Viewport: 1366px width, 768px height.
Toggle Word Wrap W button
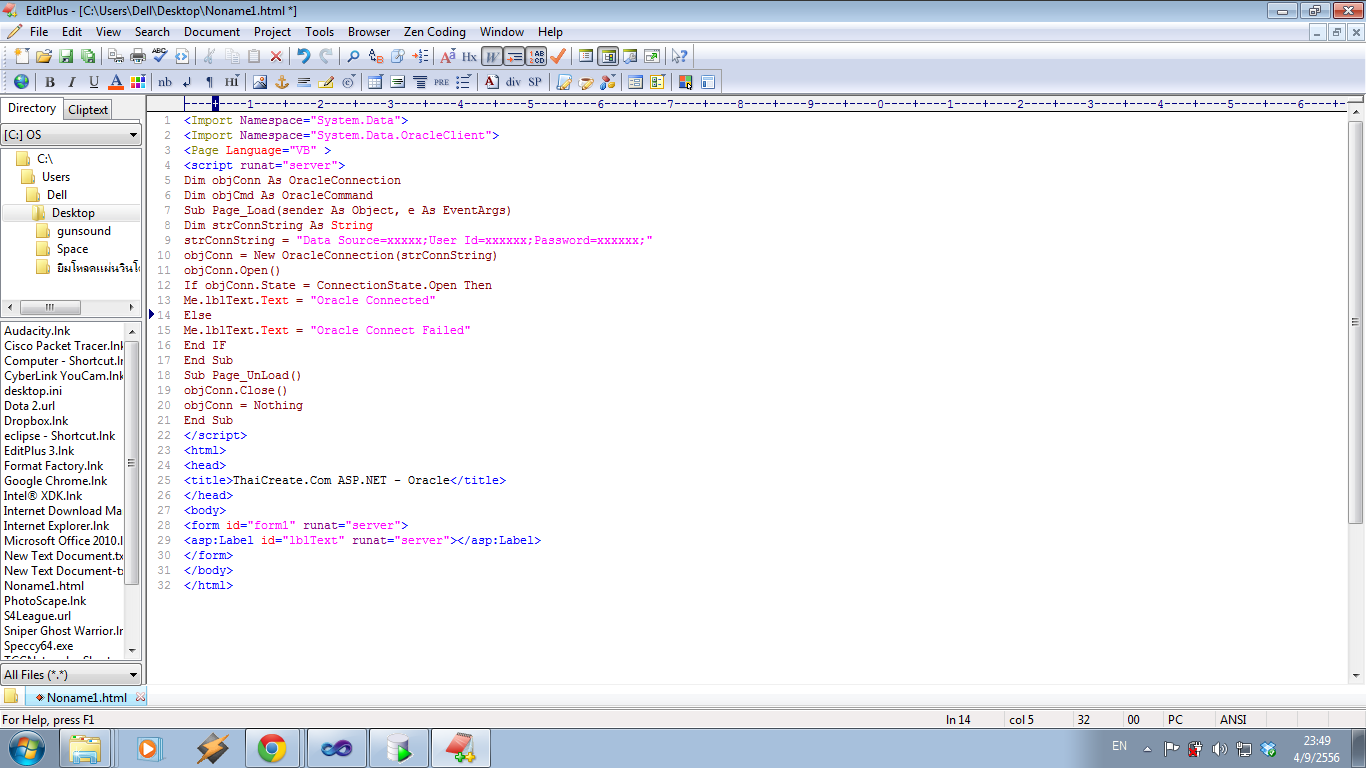point(491,56)
